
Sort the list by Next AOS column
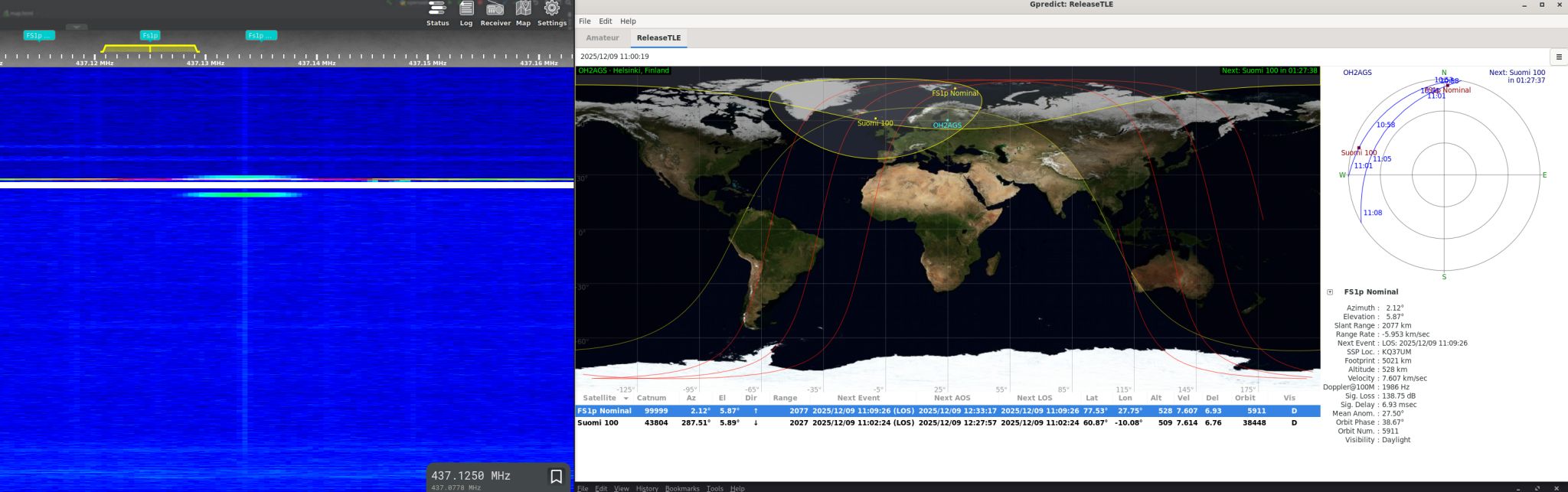952,398
